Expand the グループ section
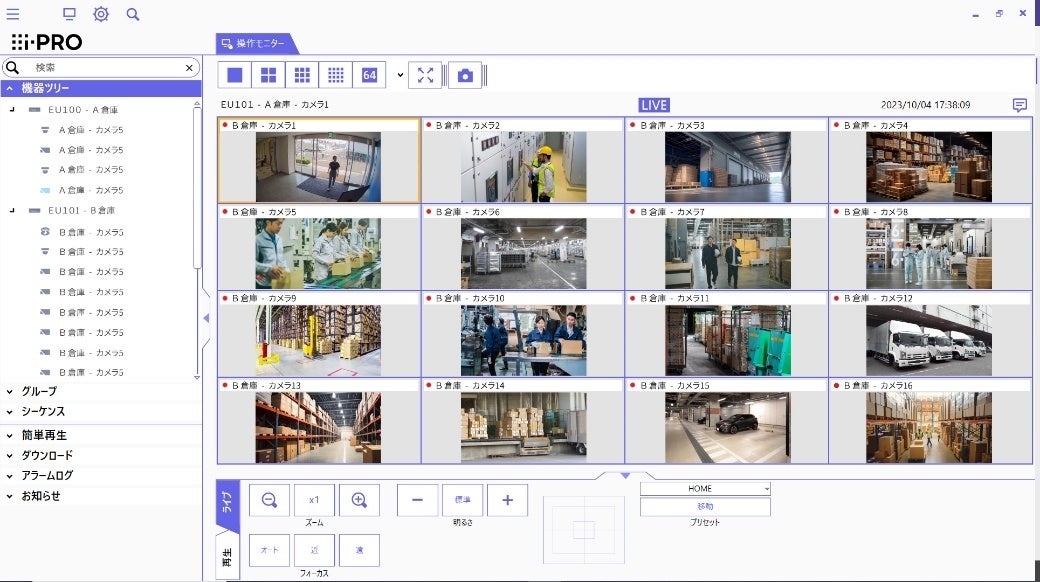1040x582 pixels. point(101,392)
